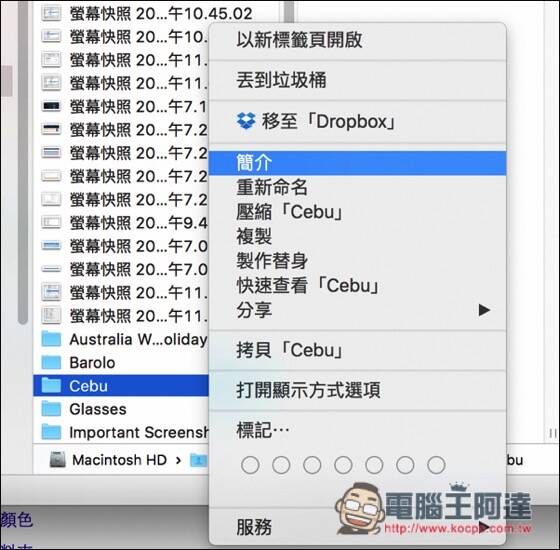Click the path chevron after Macintosh HD
Screen dimensions: 560x550
(178, 460)
